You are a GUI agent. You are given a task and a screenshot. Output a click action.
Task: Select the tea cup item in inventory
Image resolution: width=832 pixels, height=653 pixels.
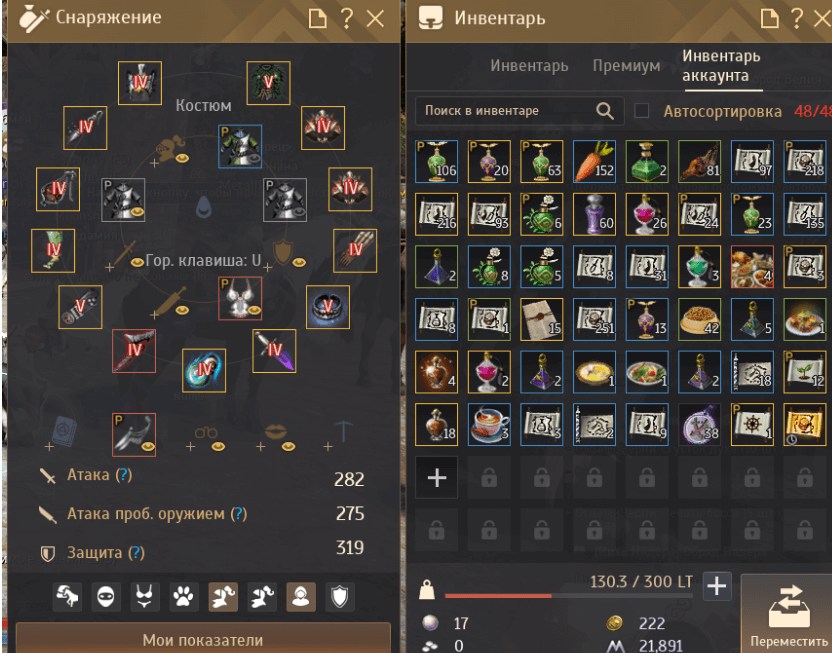pos(489,424)
